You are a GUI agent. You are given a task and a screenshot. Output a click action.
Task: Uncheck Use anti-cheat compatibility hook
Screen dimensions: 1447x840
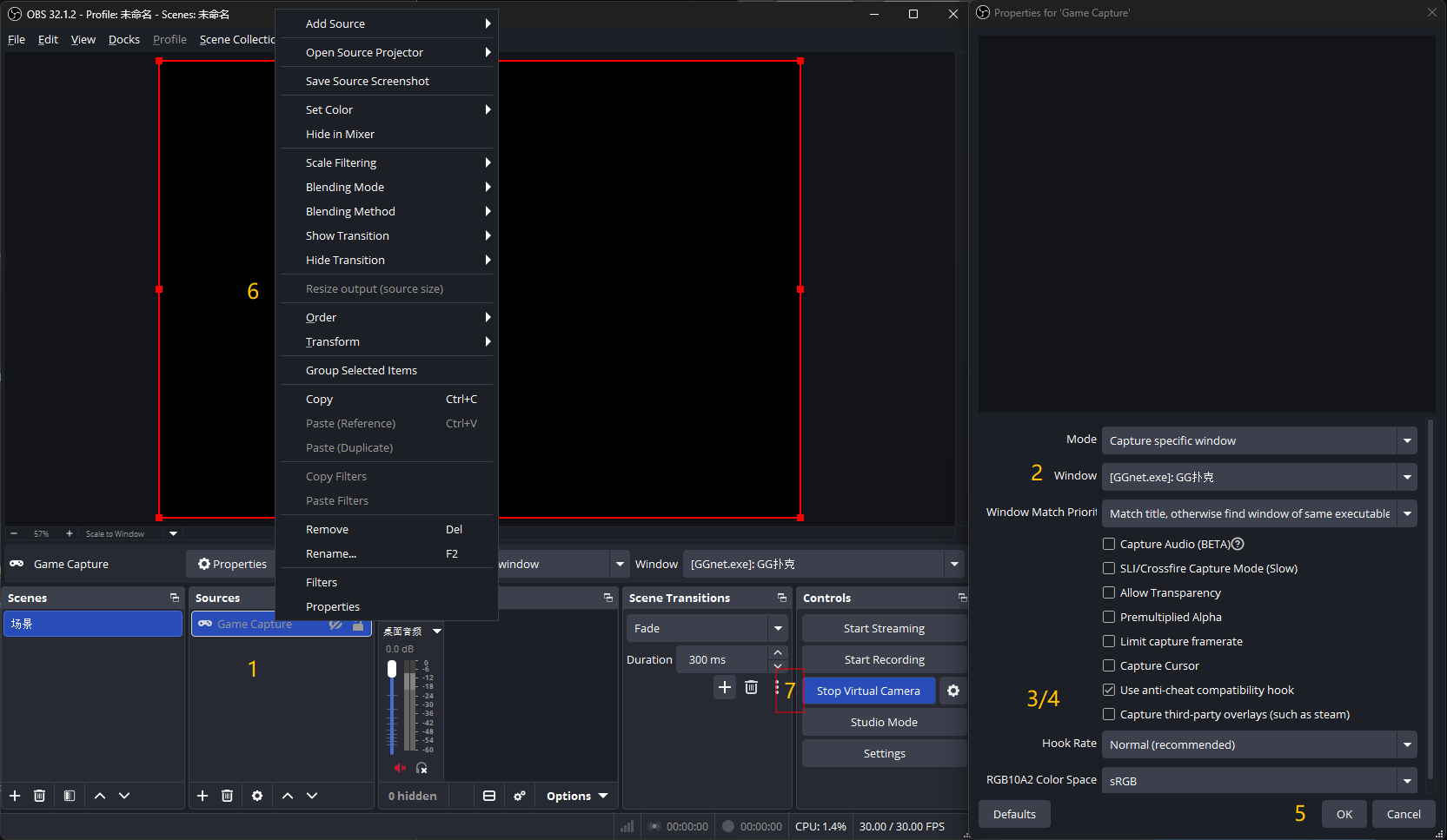click(x=1109, y=690)
